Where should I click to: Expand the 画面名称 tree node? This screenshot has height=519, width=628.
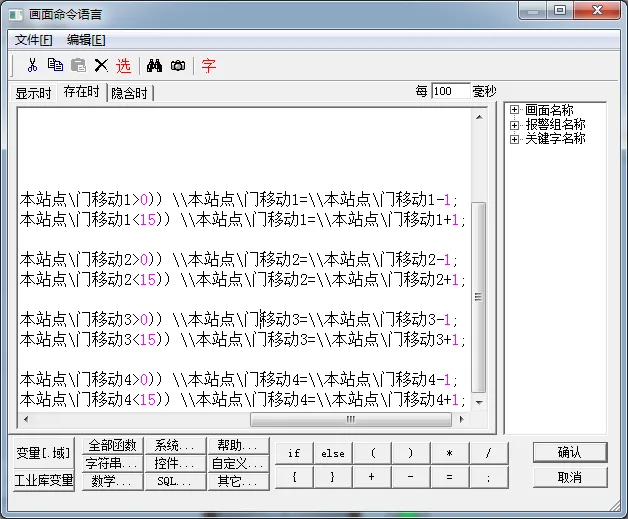[x=514, y=110]
